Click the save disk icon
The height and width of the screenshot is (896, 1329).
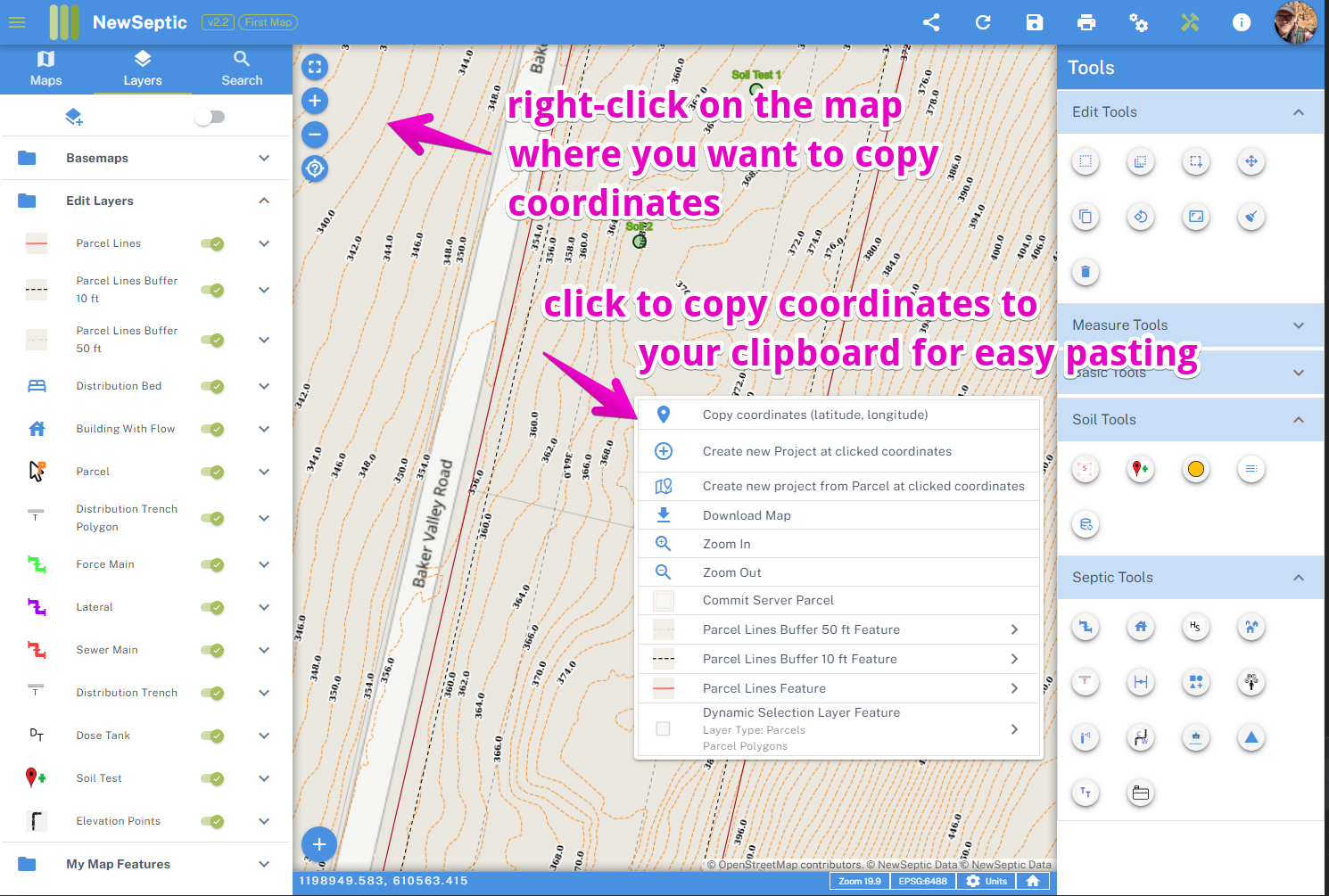tap(1035, 22)
